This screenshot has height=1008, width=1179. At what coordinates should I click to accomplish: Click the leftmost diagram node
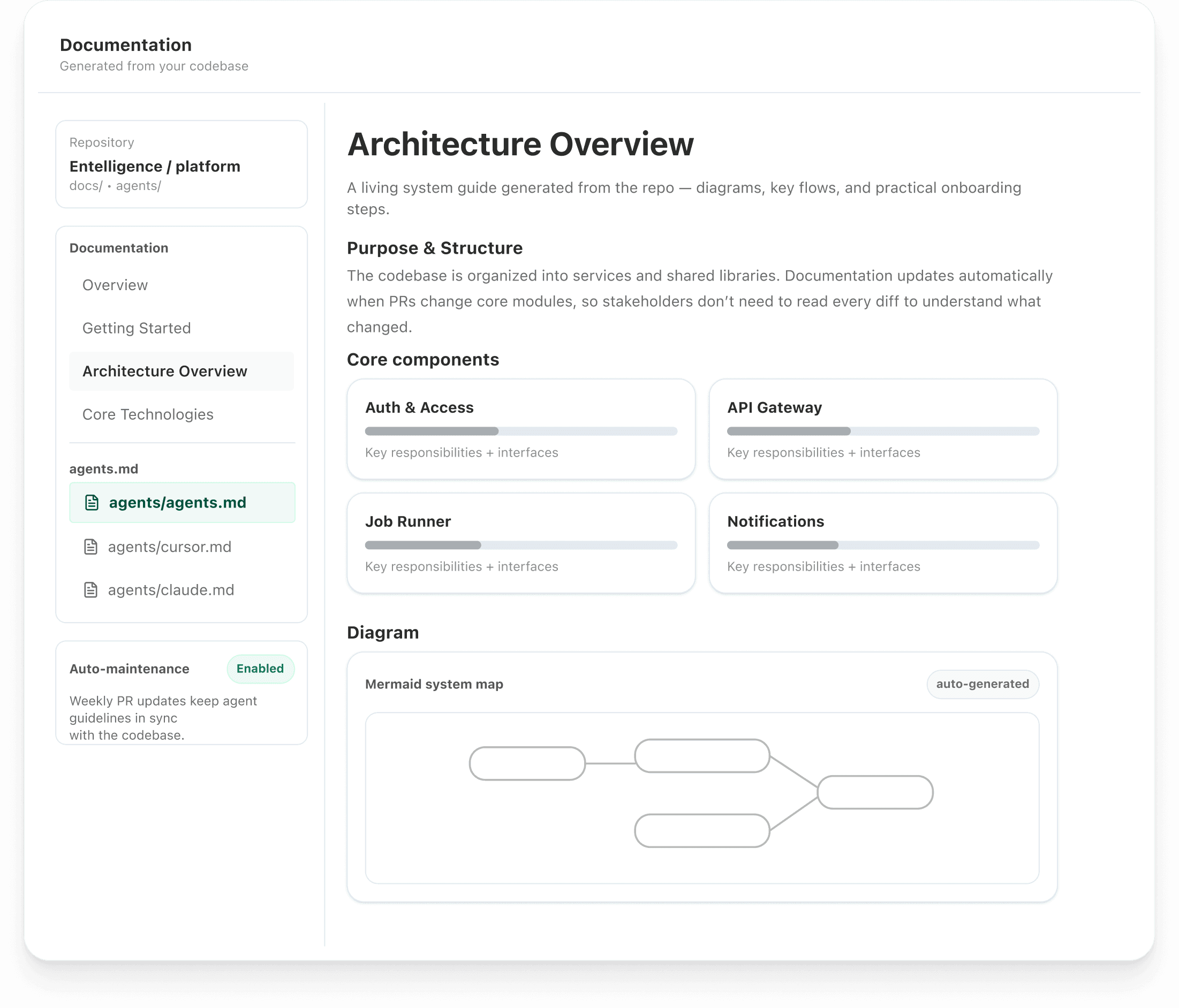pyautogui.click(x=527, y=763)
